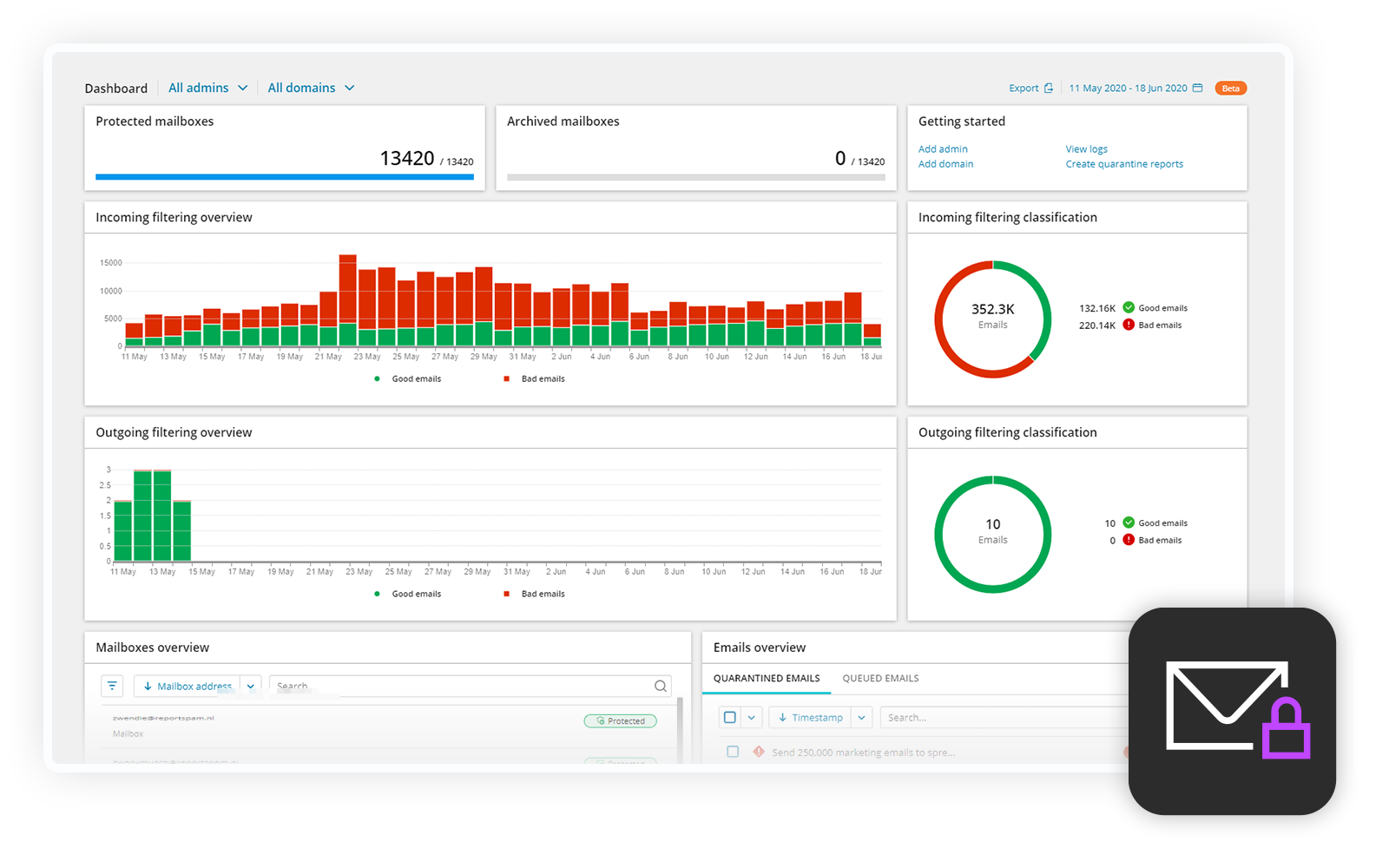Switch to the Queued Emails tab
The image size is (1389, 868).
tap(880, 679)
